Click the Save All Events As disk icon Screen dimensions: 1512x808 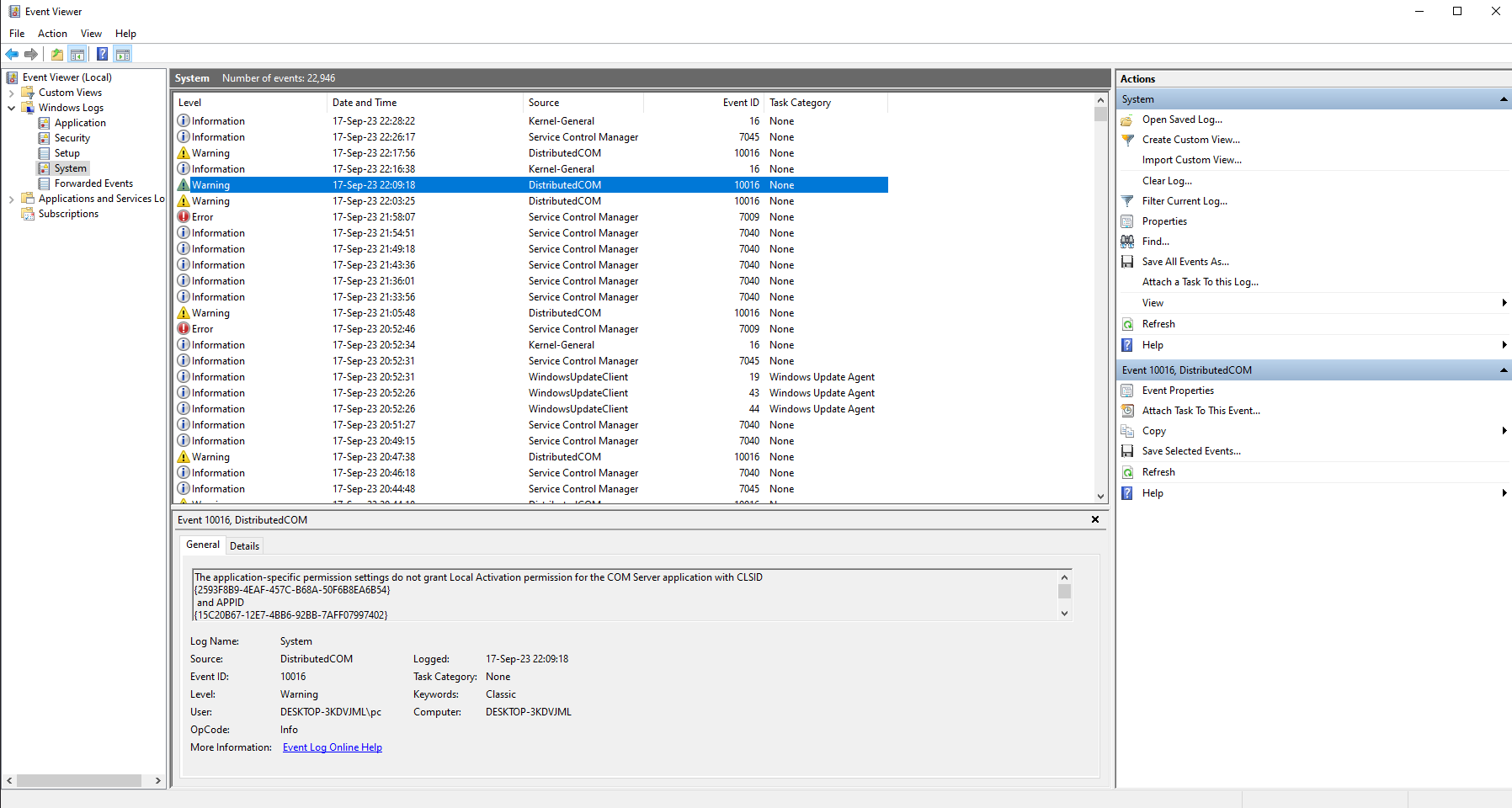click(1127, 262)
